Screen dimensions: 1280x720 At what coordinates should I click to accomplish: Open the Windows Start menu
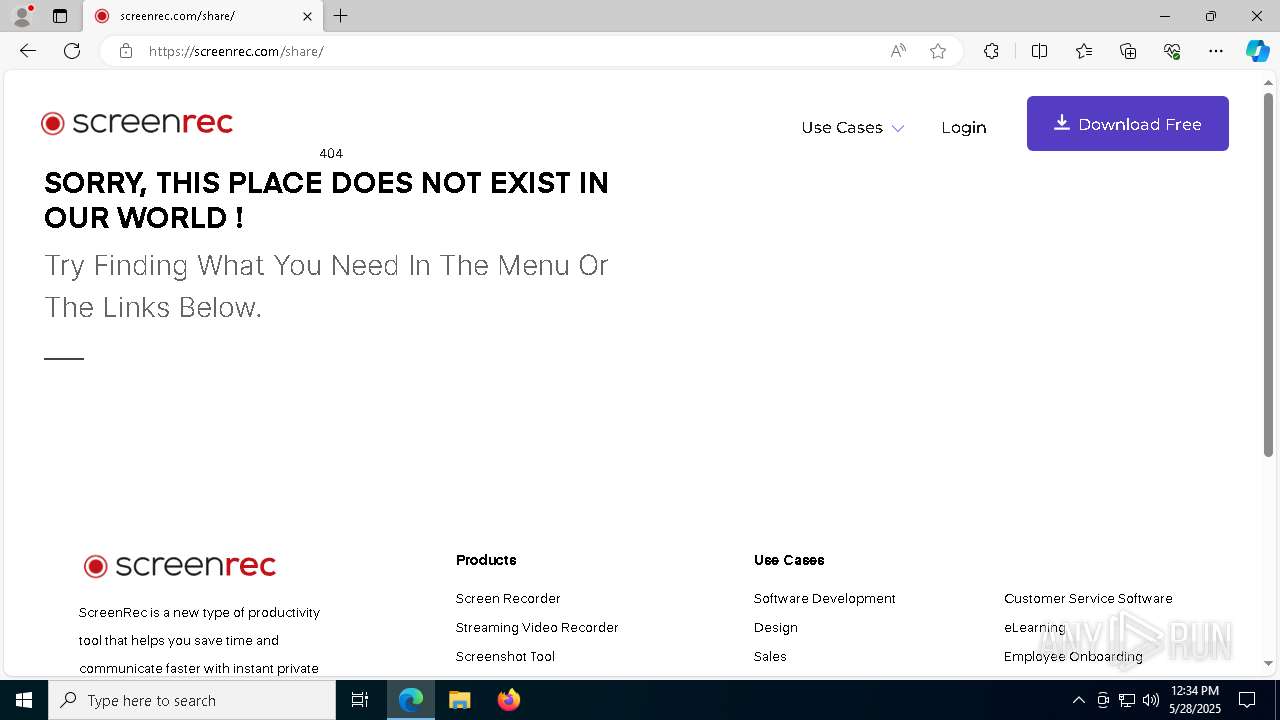[24, 700]
